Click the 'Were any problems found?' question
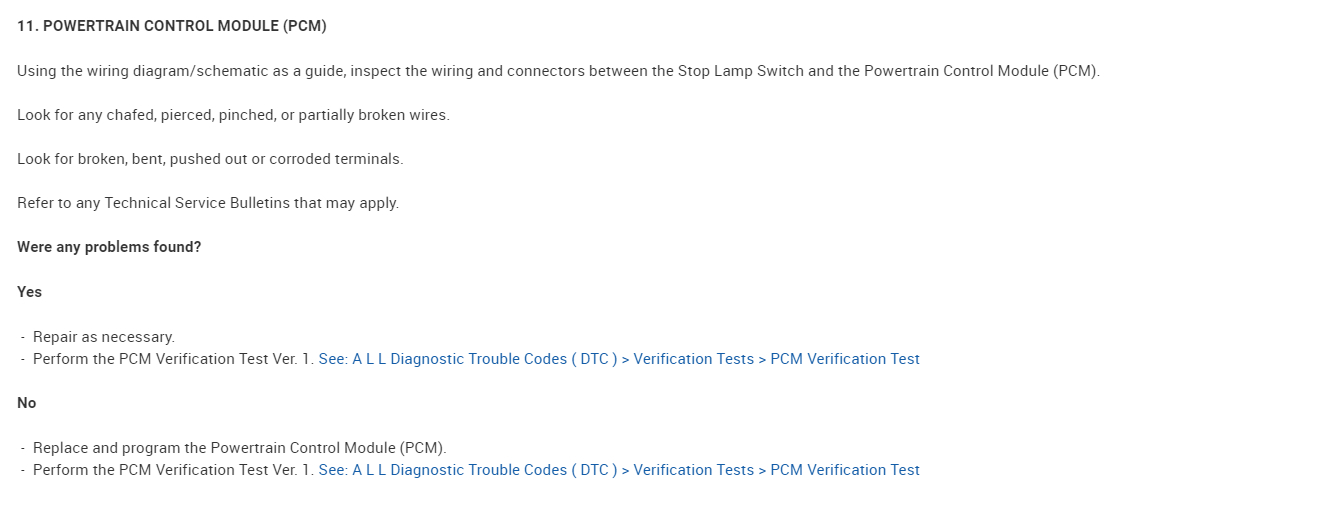 [x=109, y=247]
